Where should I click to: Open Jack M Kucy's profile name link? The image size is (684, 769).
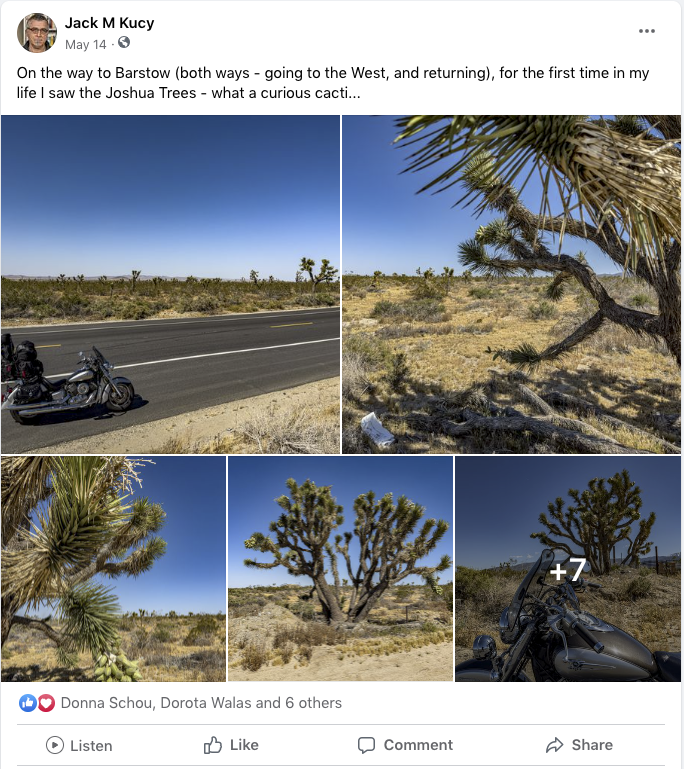coord(109,23)
